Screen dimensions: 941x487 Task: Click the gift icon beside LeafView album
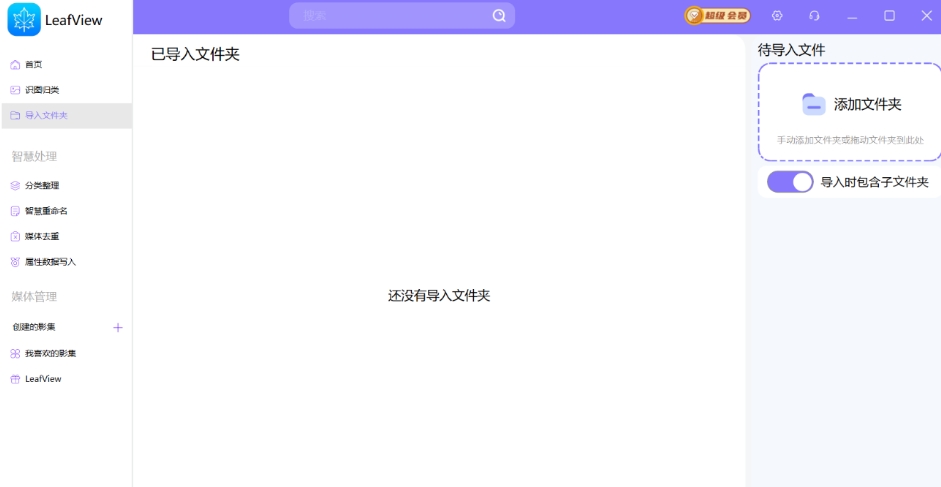click(x=16, y=379)
